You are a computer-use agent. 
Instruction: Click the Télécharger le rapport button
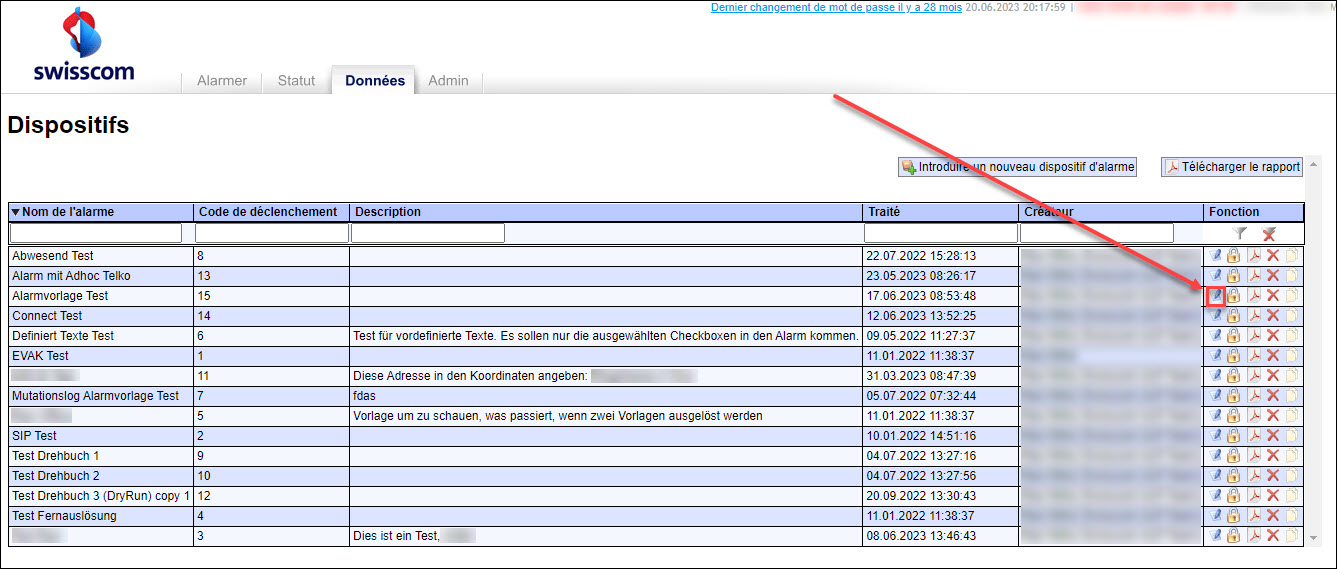tap(1232, 167)
